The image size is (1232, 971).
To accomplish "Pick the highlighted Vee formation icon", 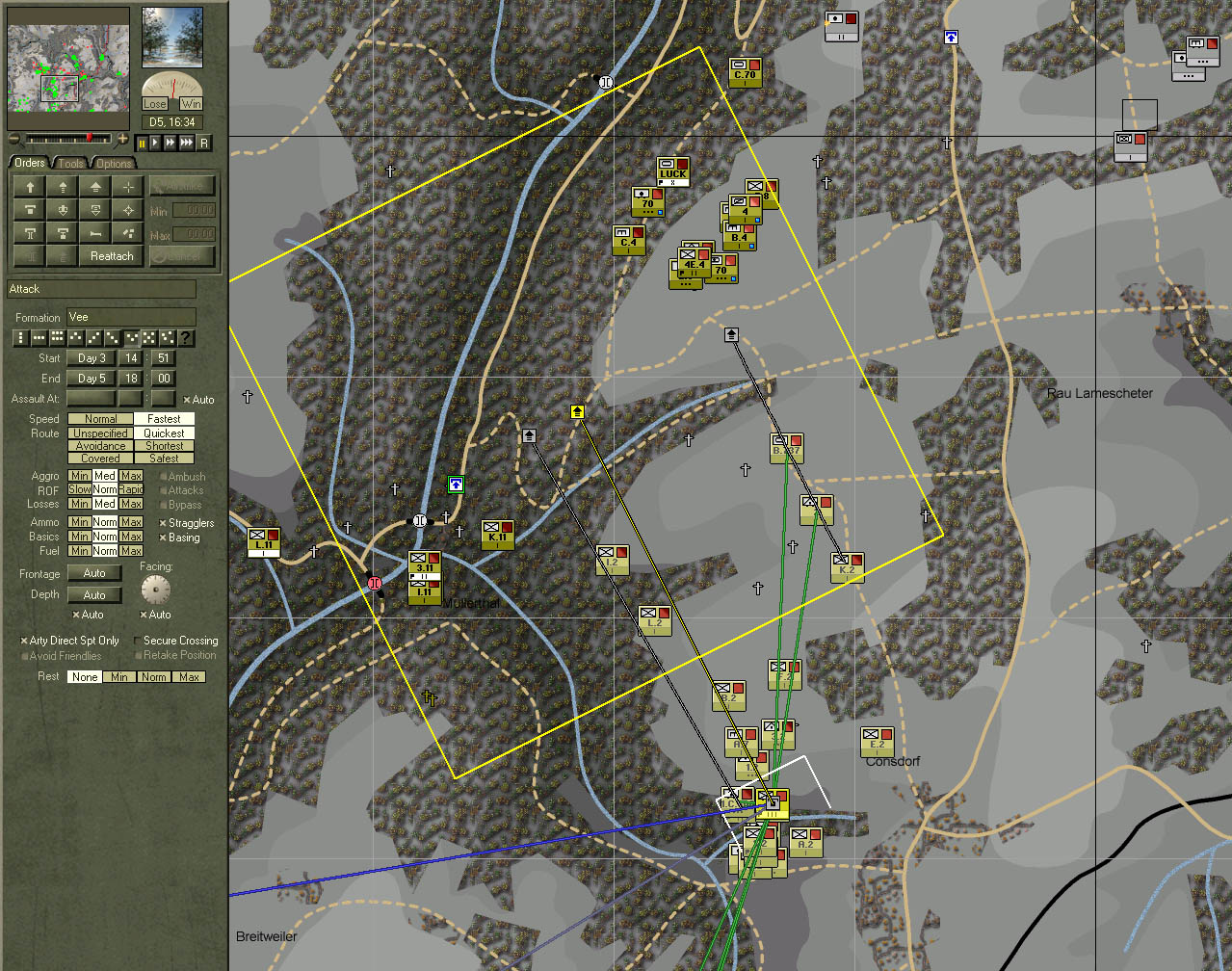I will point(131,338).
